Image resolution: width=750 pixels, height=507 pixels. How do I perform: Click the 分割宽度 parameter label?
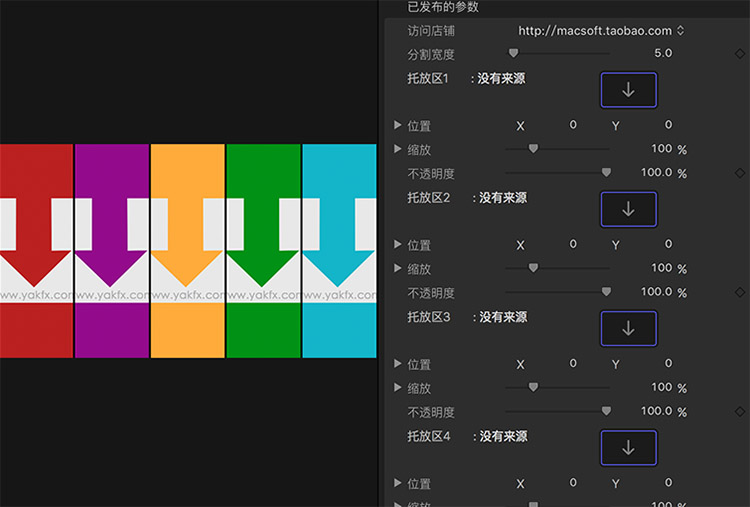click(x=431, y=55)
